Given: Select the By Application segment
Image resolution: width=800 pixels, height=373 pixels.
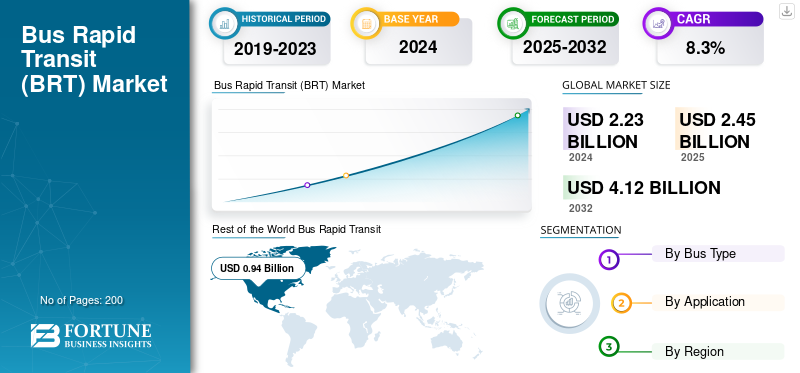Looking at the screenshot, I should [718, 302].
